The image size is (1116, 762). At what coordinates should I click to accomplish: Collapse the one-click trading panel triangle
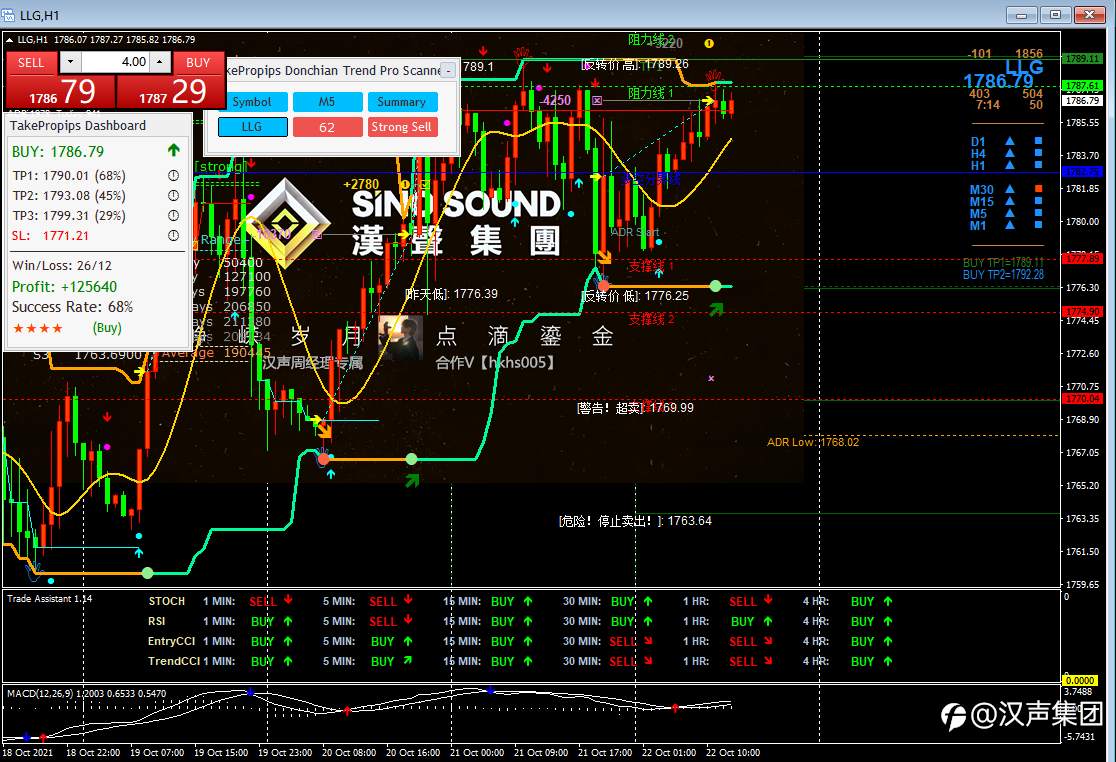[x=10, y=40]
